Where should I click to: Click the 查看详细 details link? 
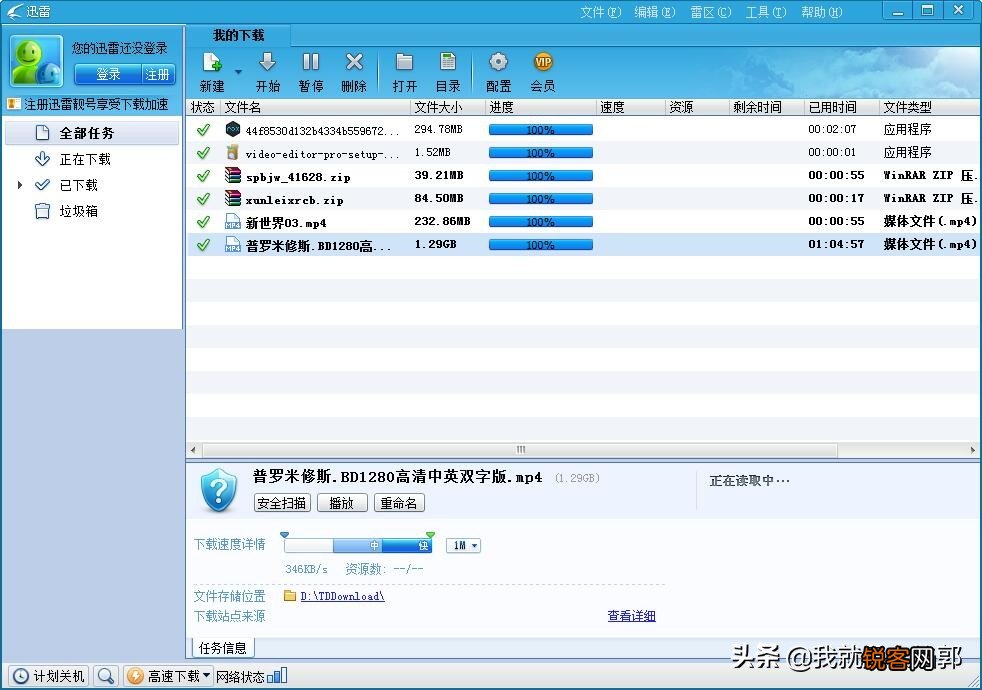[x=631, y=616]
